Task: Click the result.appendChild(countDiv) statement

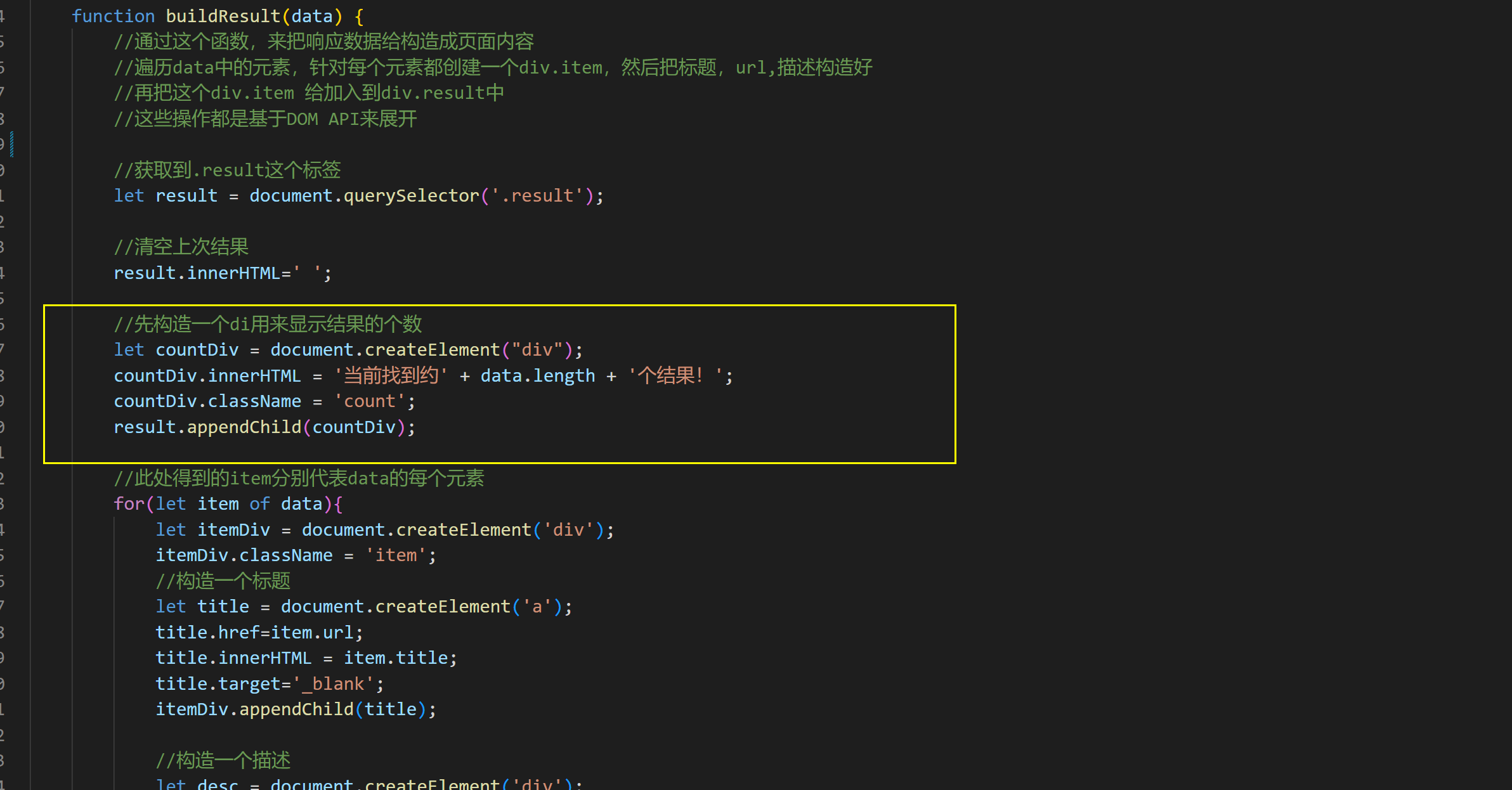Action: 265,426
